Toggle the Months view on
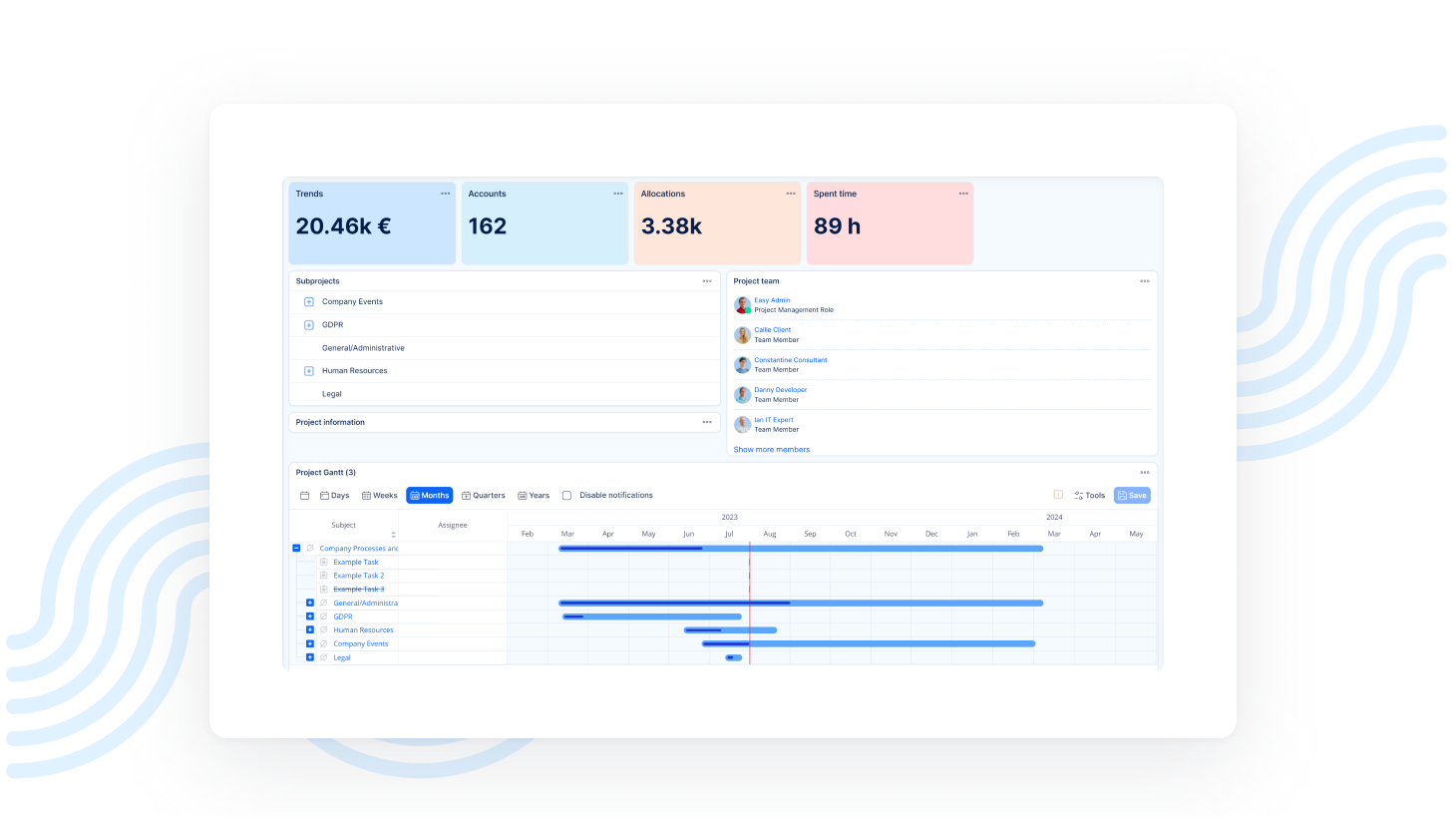Viewport: 1456px width, 817px height. (x=429, y=496)
